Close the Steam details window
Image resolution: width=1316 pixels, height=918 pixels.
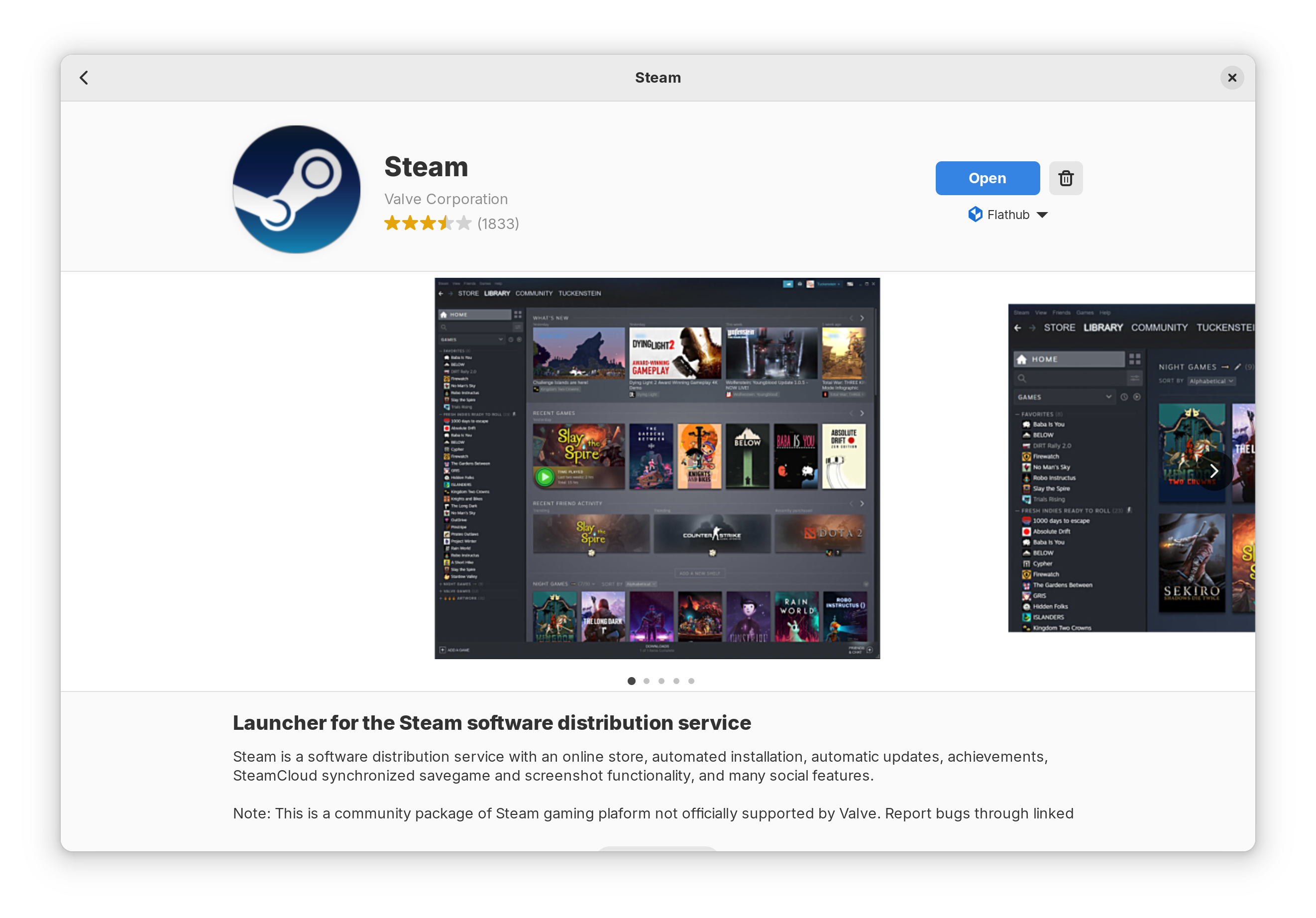click(1232, 77)
